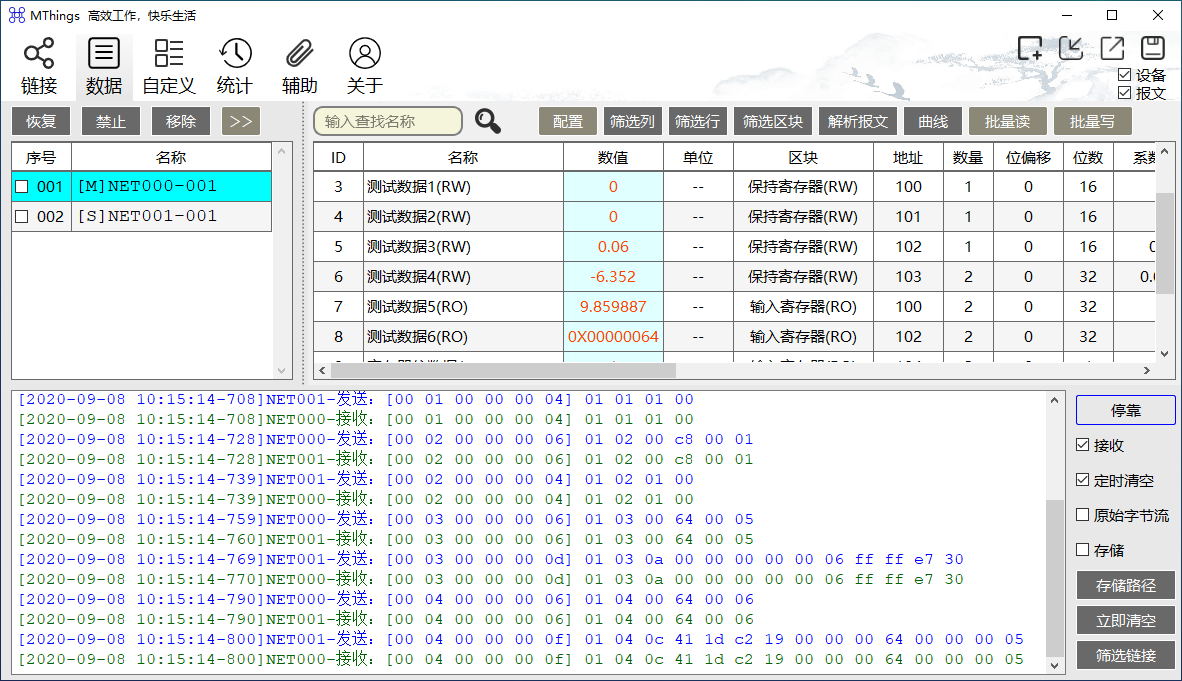Click the magnifier search icon
The height and width of the screenshot is (681, 1182).
(x=488, y=121)
